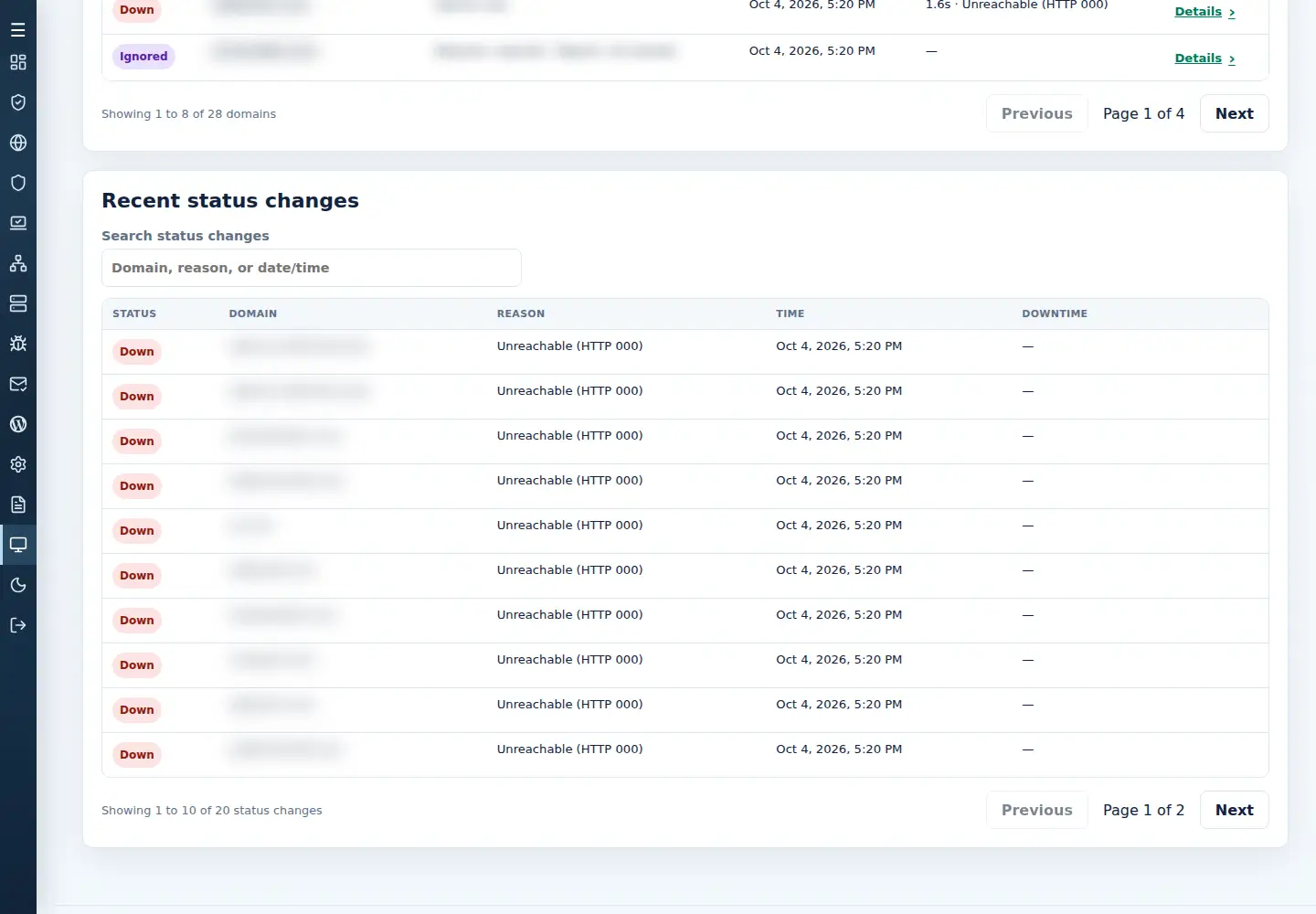This screenshot has height=914, width=1316.
Task: Open Details link for the top Down domain
Action: pos(1205,11)
